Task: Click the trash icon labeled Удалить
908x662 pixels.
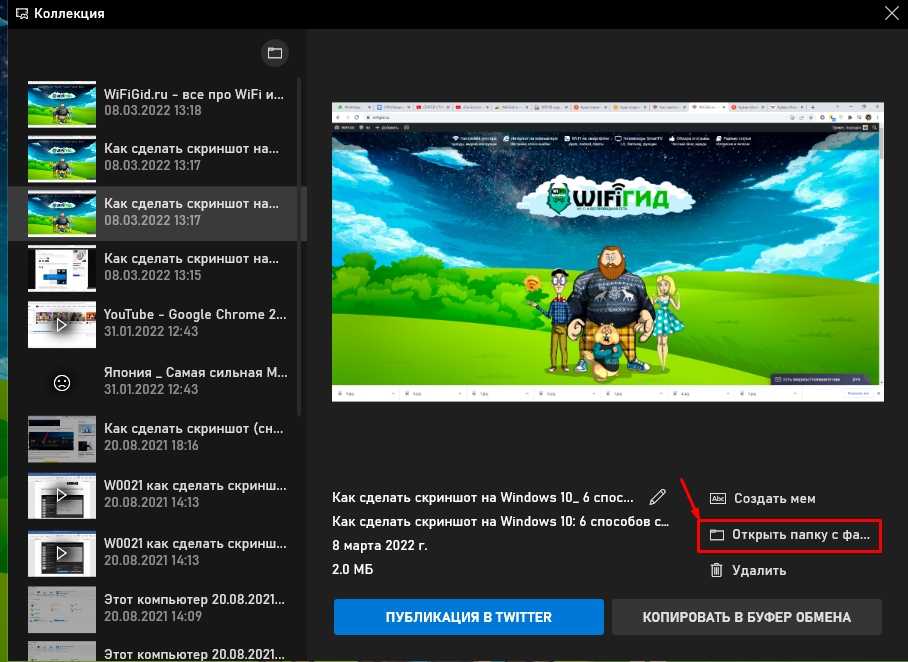Action: coord(716,570)
